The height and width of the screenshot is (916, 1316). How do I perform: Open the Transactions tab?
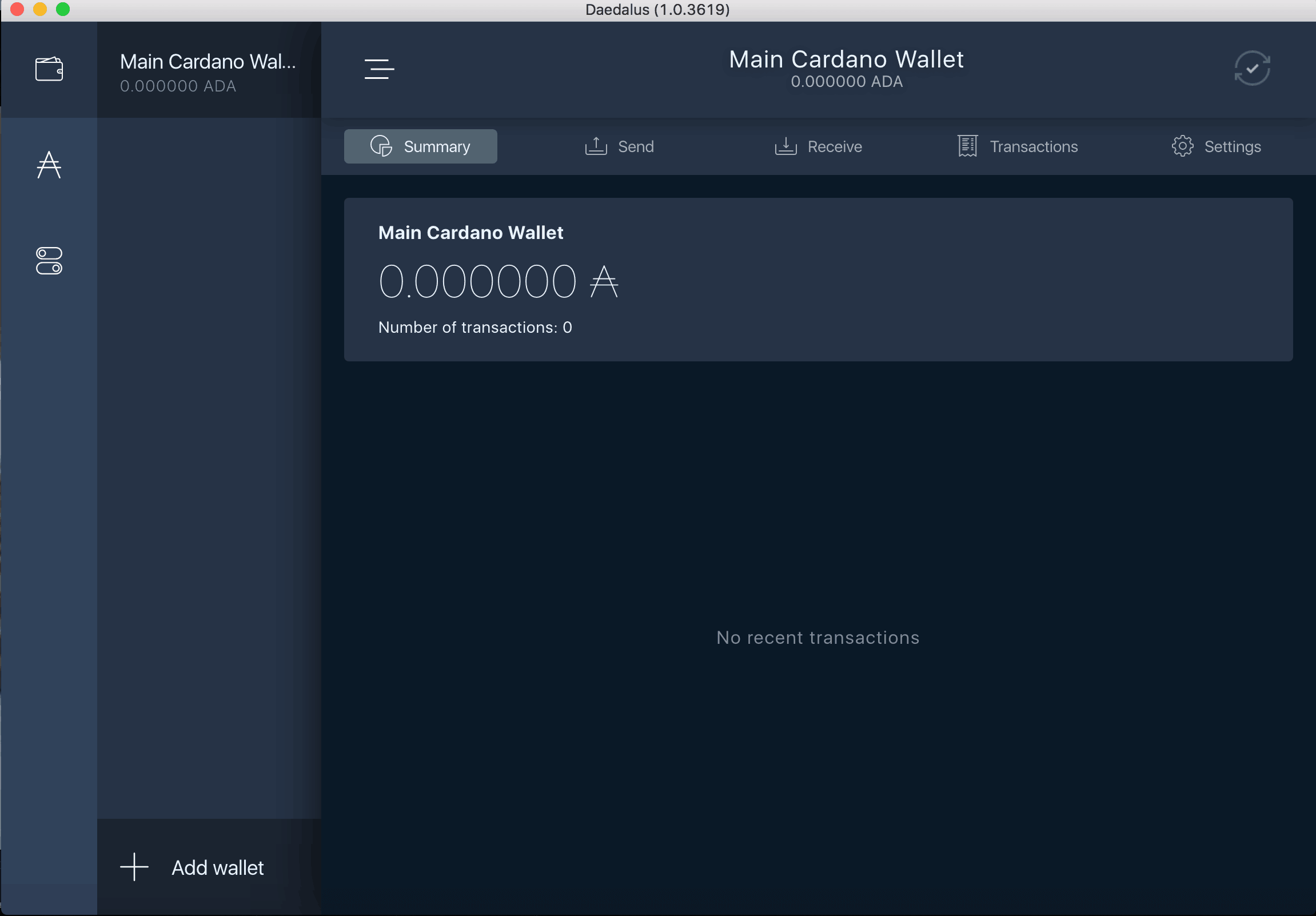coord(1017,146)
